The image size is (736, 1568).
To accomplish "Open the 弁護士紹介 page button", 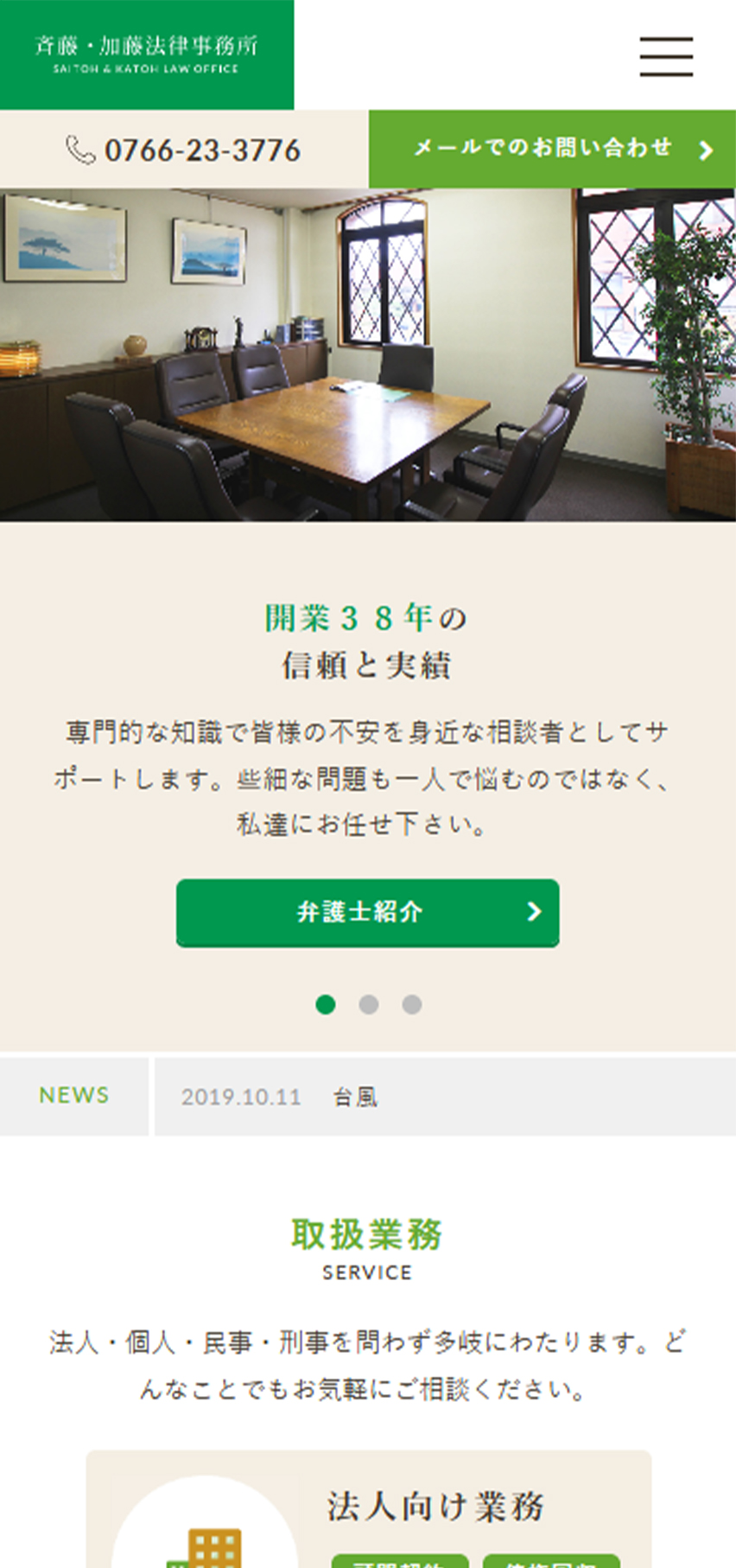I will coord(368,913).
